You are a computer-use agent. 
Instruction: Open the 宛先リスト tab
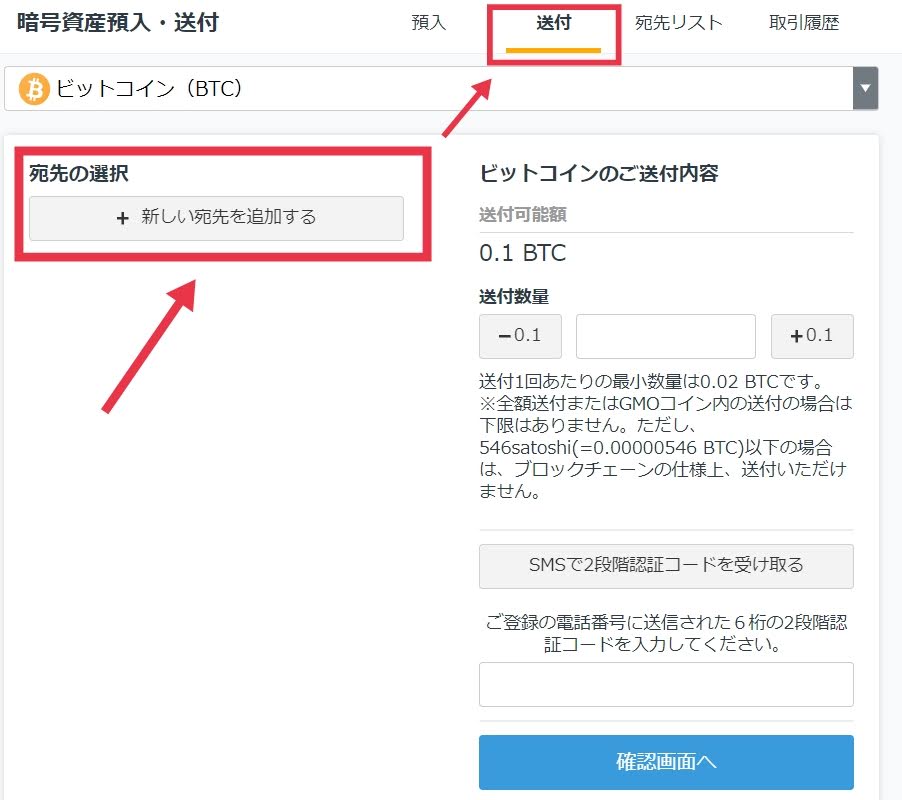click(x=678, y=22)
